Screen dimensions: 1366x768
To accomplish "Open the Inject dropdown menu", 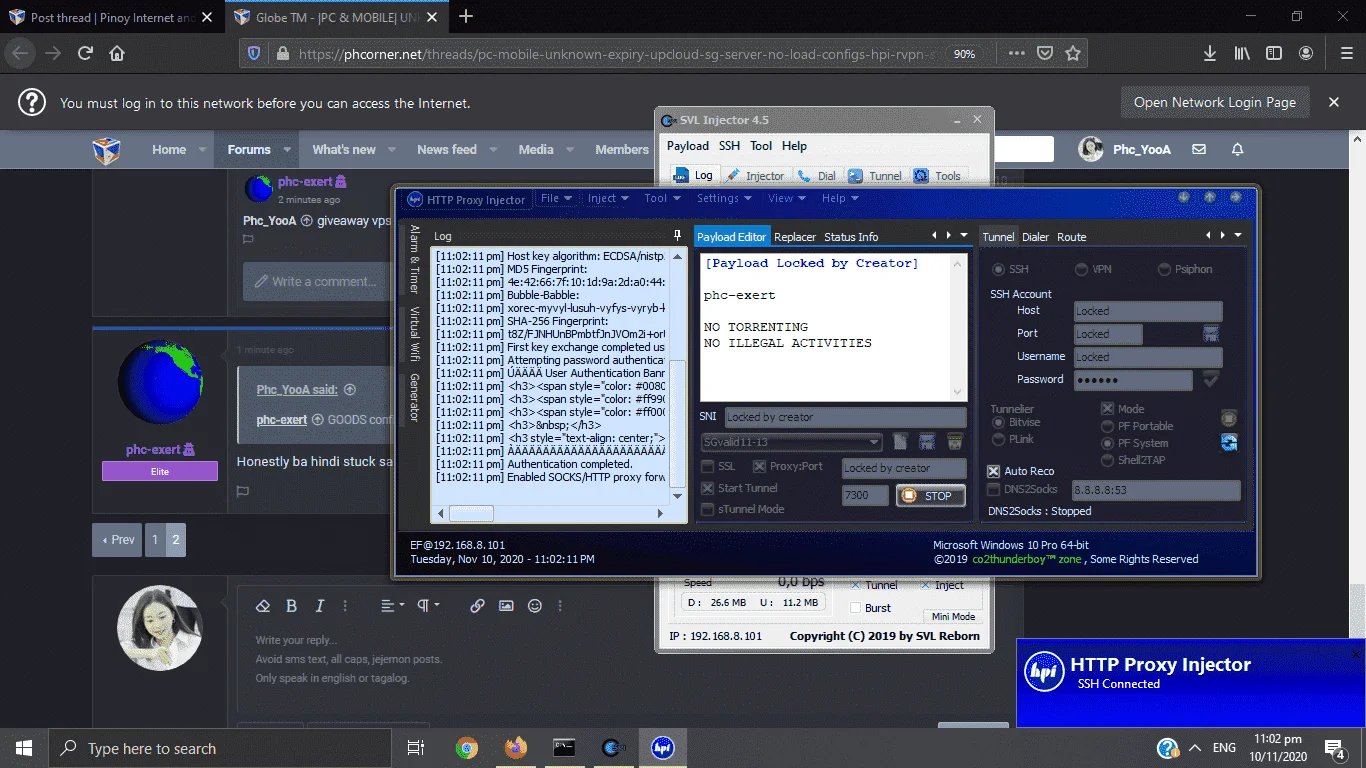I will tap(608, 198).
